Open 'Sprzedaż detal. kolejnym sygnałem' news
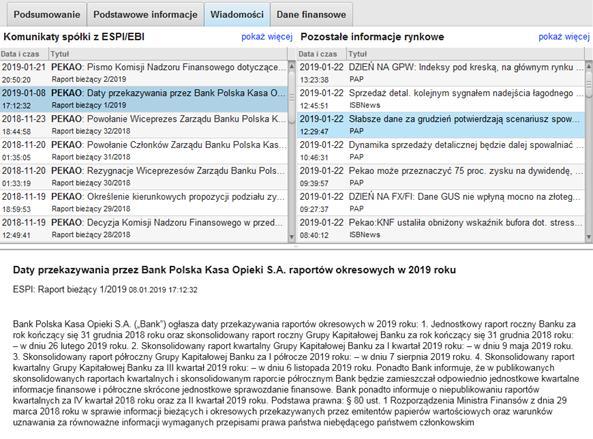The width and height of the screenshot is (593, 439). pyautogui.click(x=441, y=99)
